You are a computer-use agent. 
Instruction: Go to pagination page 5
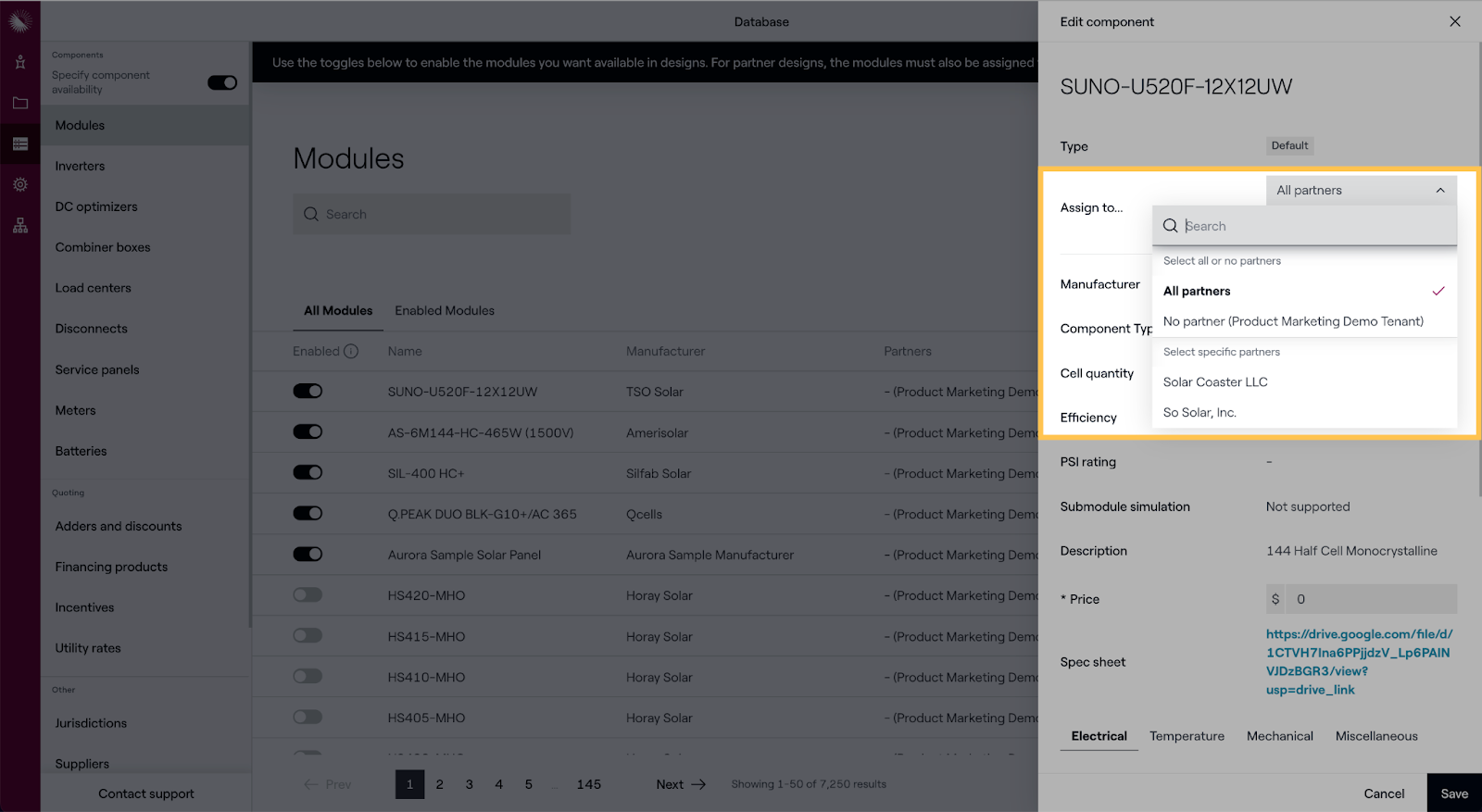point(529,784)
